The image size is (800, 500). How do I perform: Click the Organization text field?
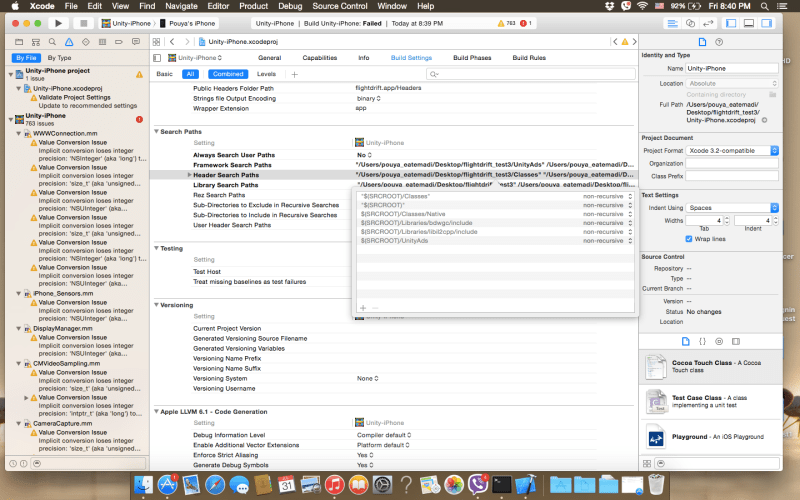[x=732, y=163]
